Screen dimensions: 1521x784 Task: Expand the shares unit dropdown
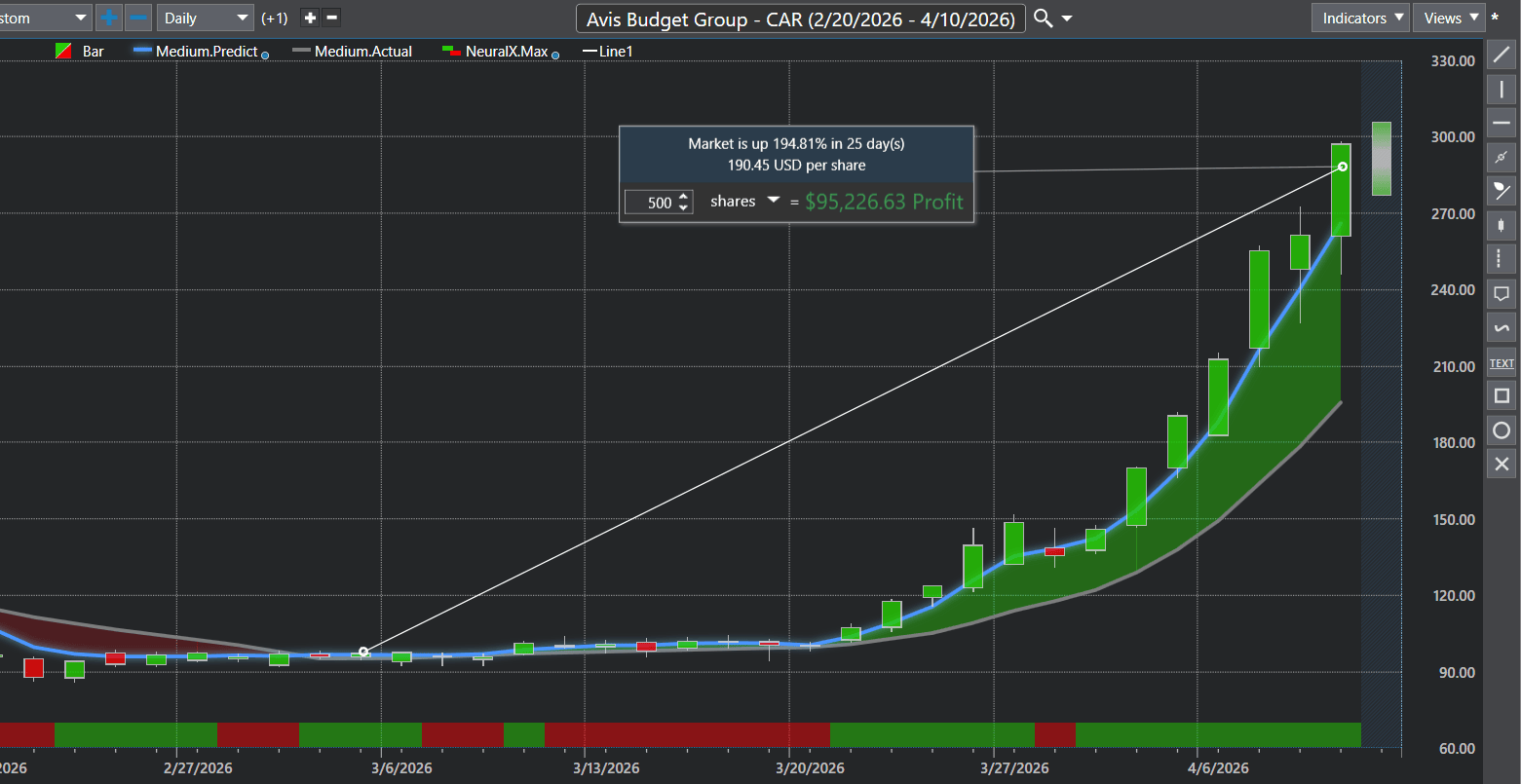coord(773,201)
